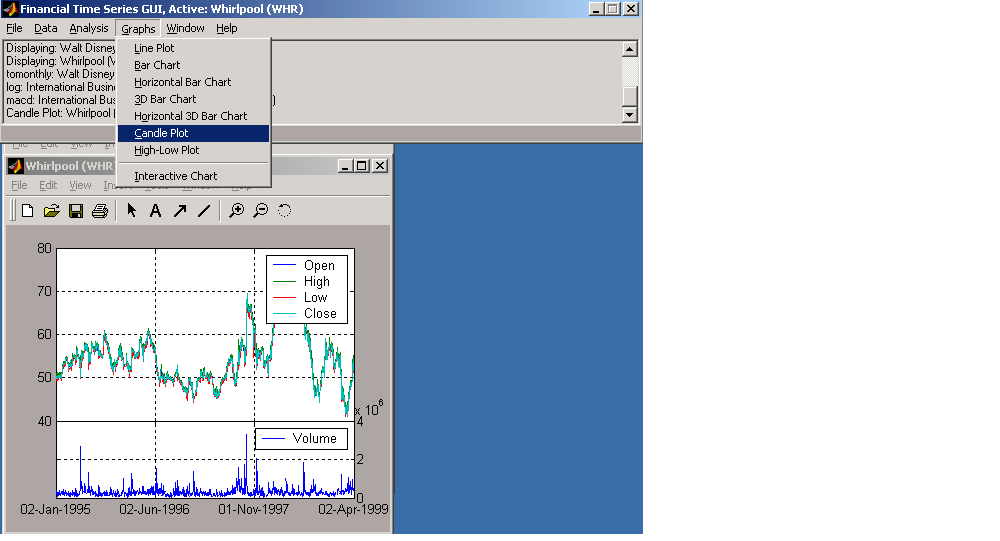This screenshot has height=541, width=1000.
Task: Choose Line Plot from Graphs menu
Action: tap(193, 48)
